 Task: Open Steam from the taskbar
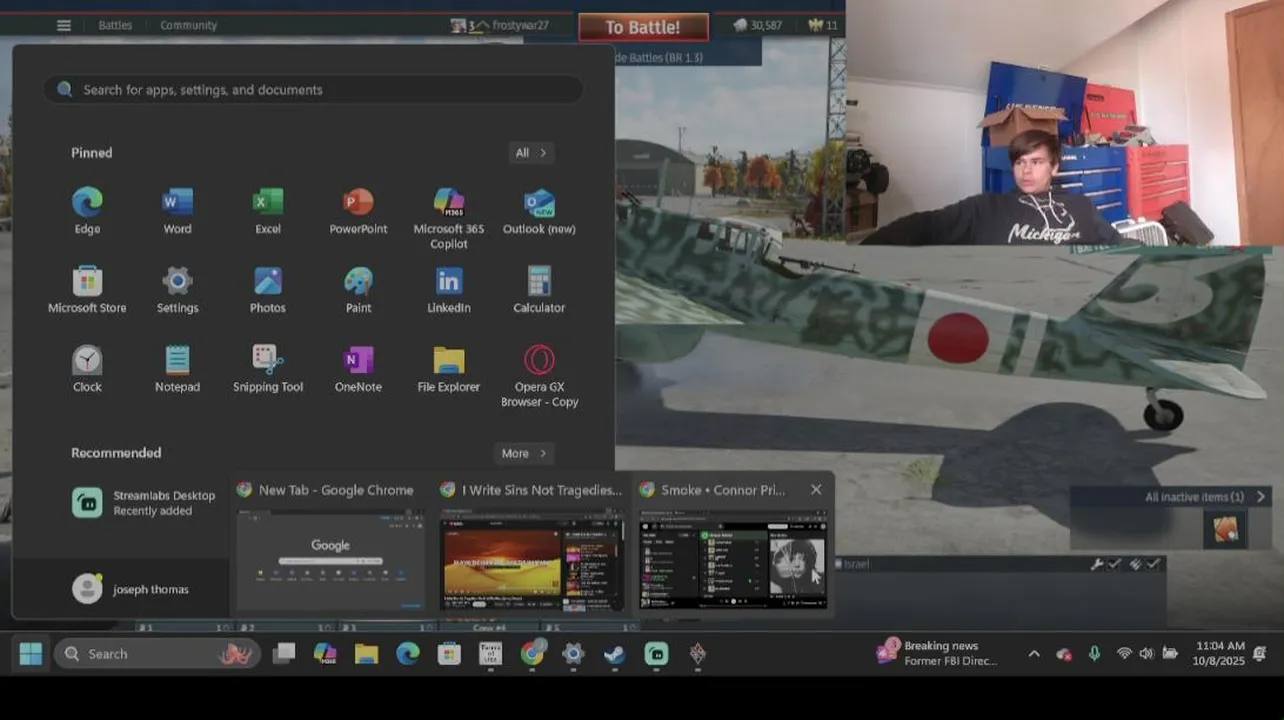(614, 654)
